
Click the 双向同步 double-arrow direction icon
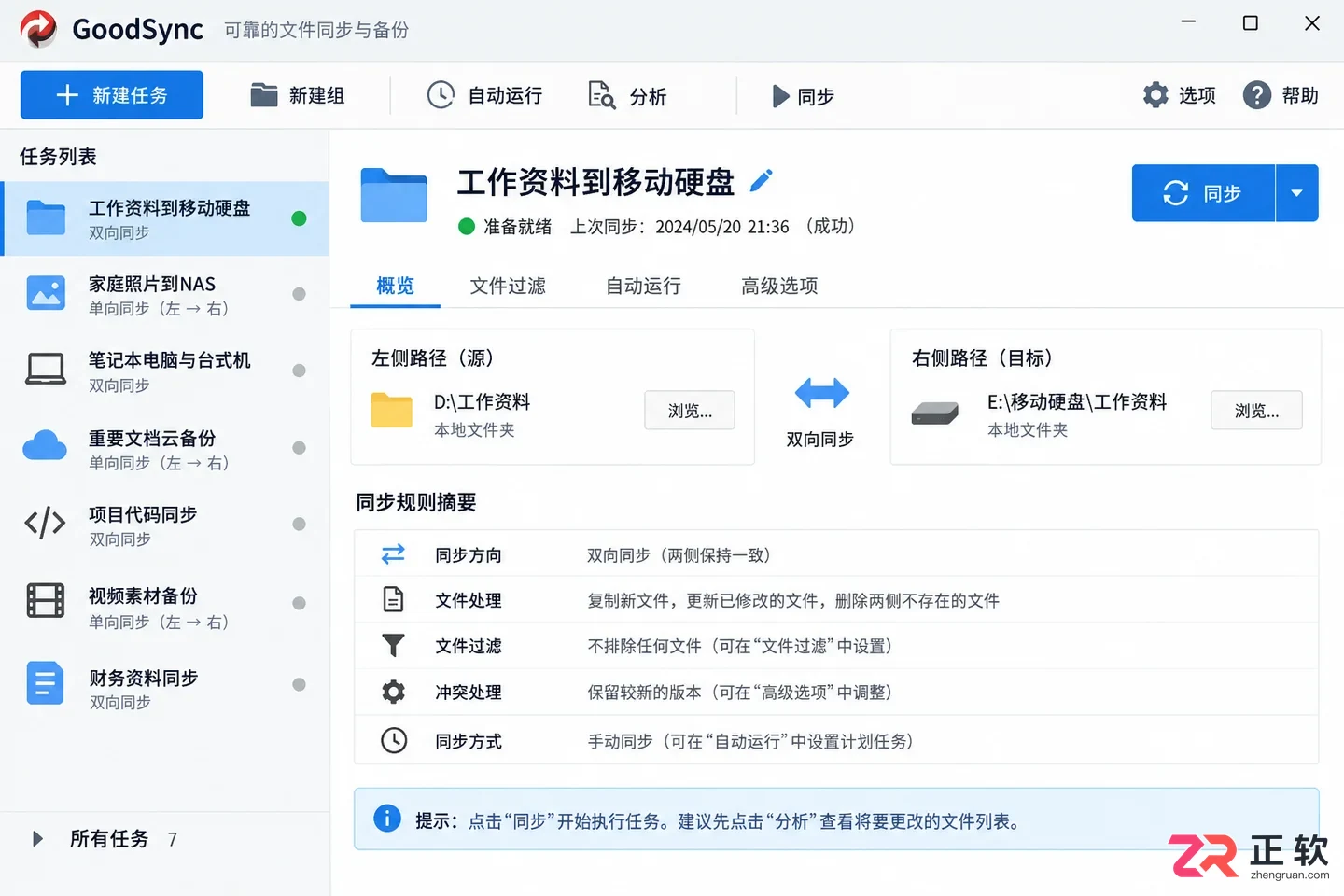(821, 393)
